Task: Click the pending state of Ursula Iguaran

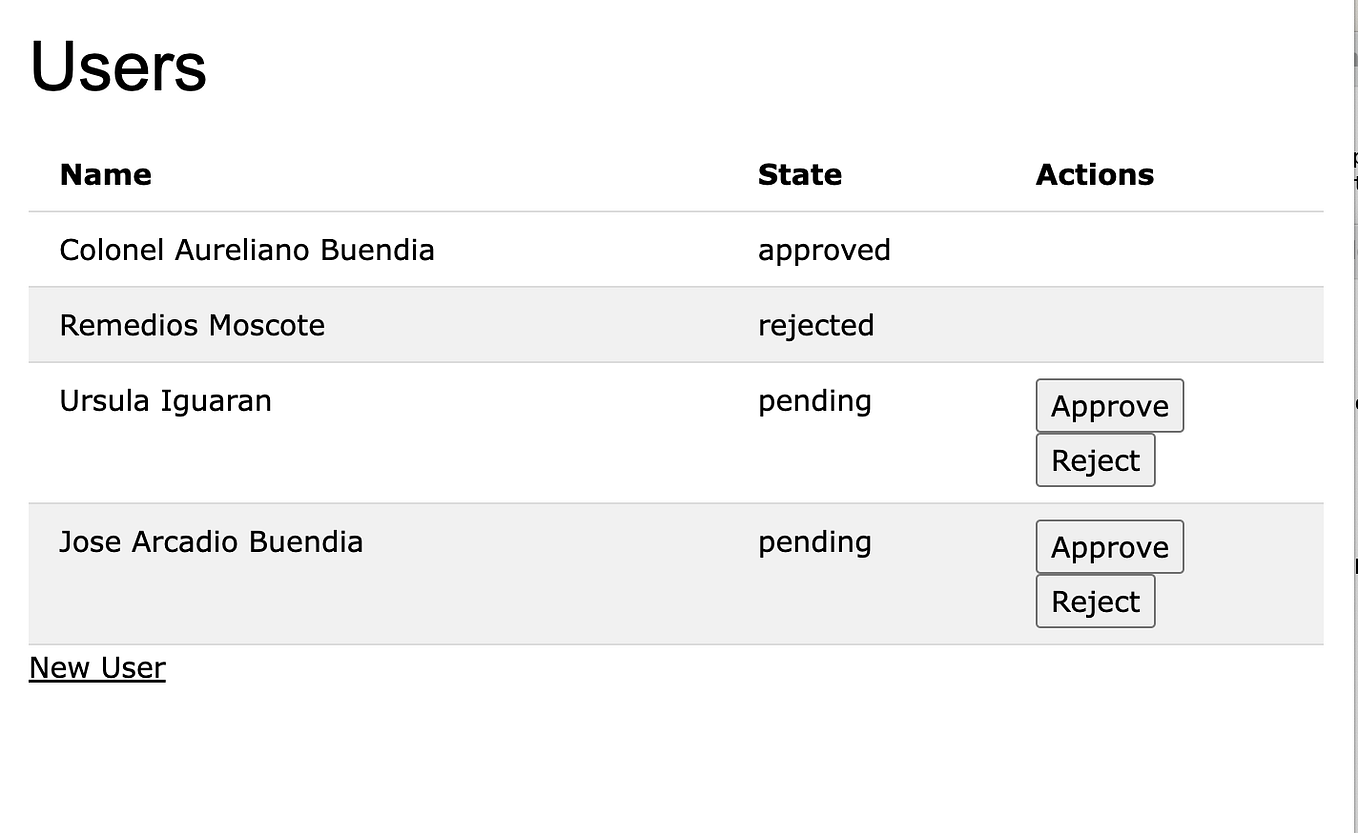Action: 814,400
